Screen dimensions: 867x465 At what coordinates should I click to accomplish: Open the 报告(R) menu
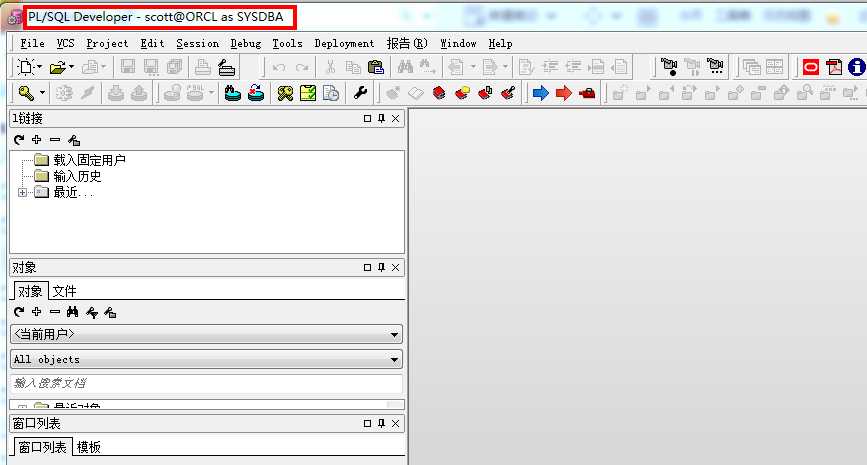click(x=407, y=43)
